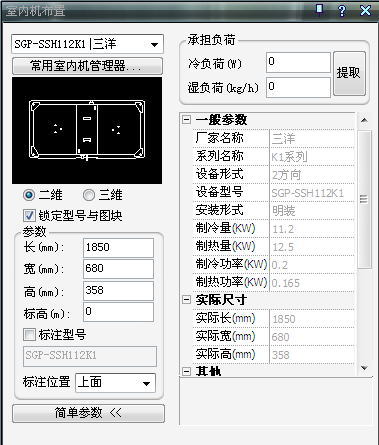Click the value 明装
The image size is (379, 445).
pyautogui.click(x=284, y=211)
